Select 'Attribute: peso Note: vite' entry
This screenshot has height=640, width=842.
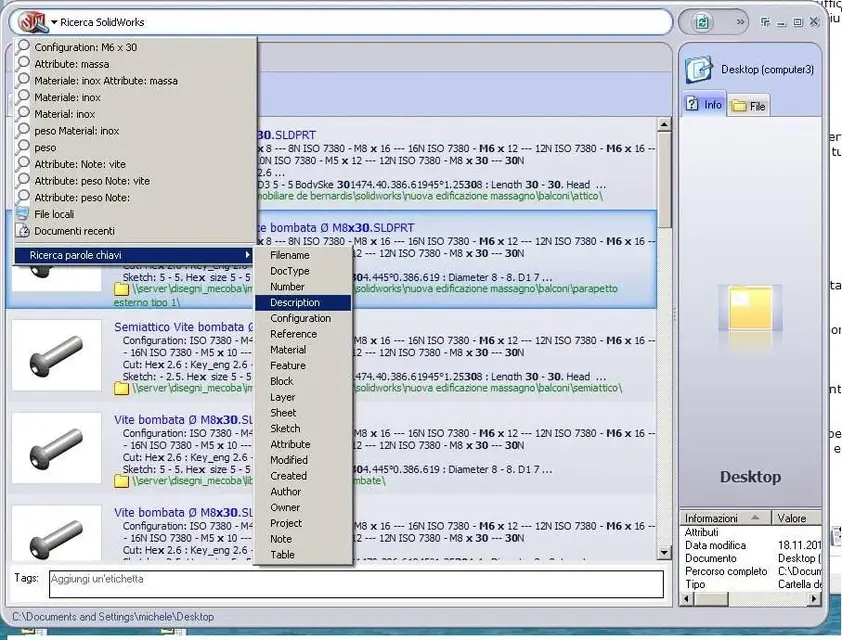click(92, 181)
